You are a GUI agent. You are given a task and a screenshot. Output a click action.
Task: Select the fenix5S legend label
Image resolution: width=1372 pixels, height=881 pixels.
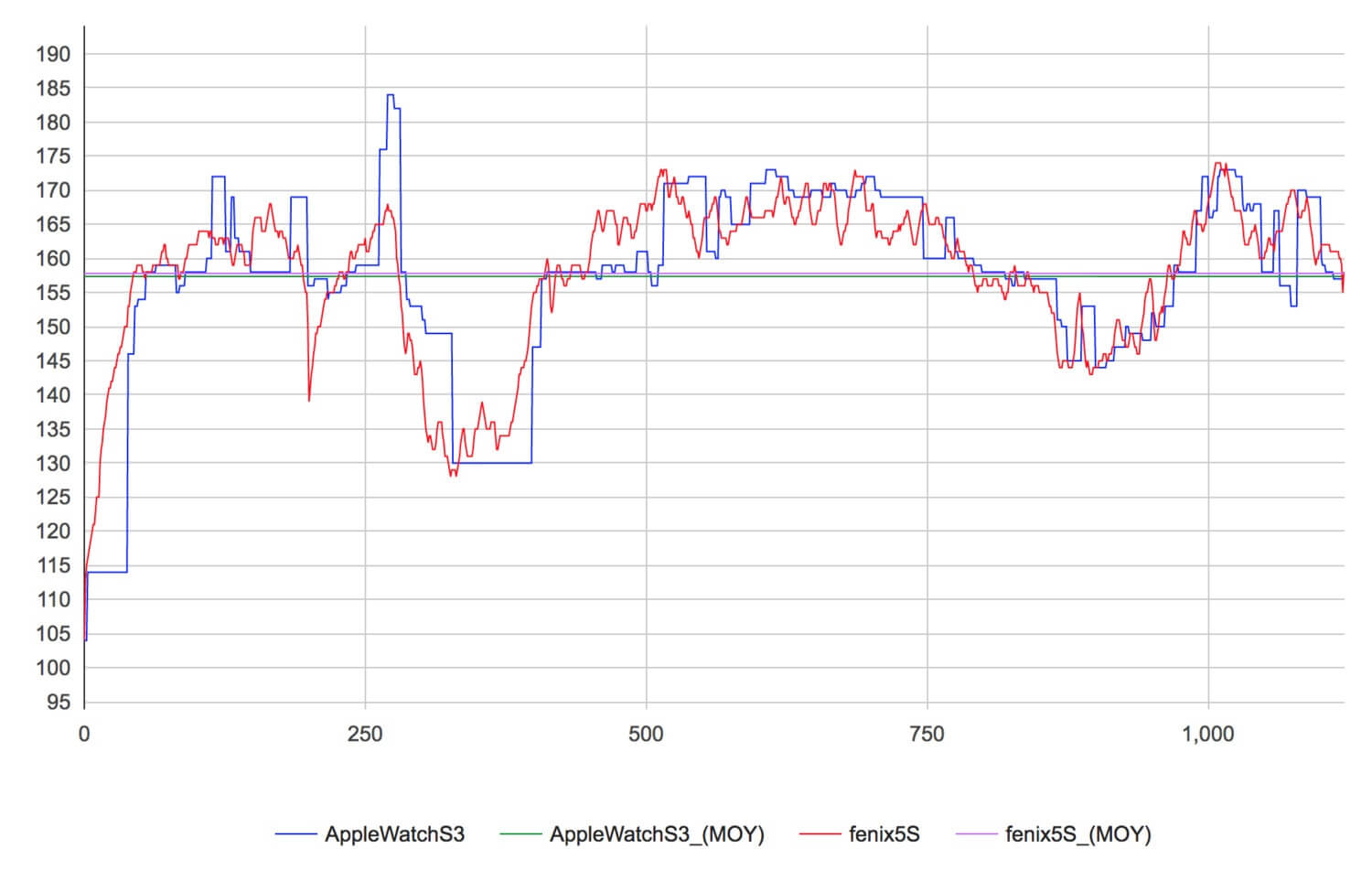884,833
